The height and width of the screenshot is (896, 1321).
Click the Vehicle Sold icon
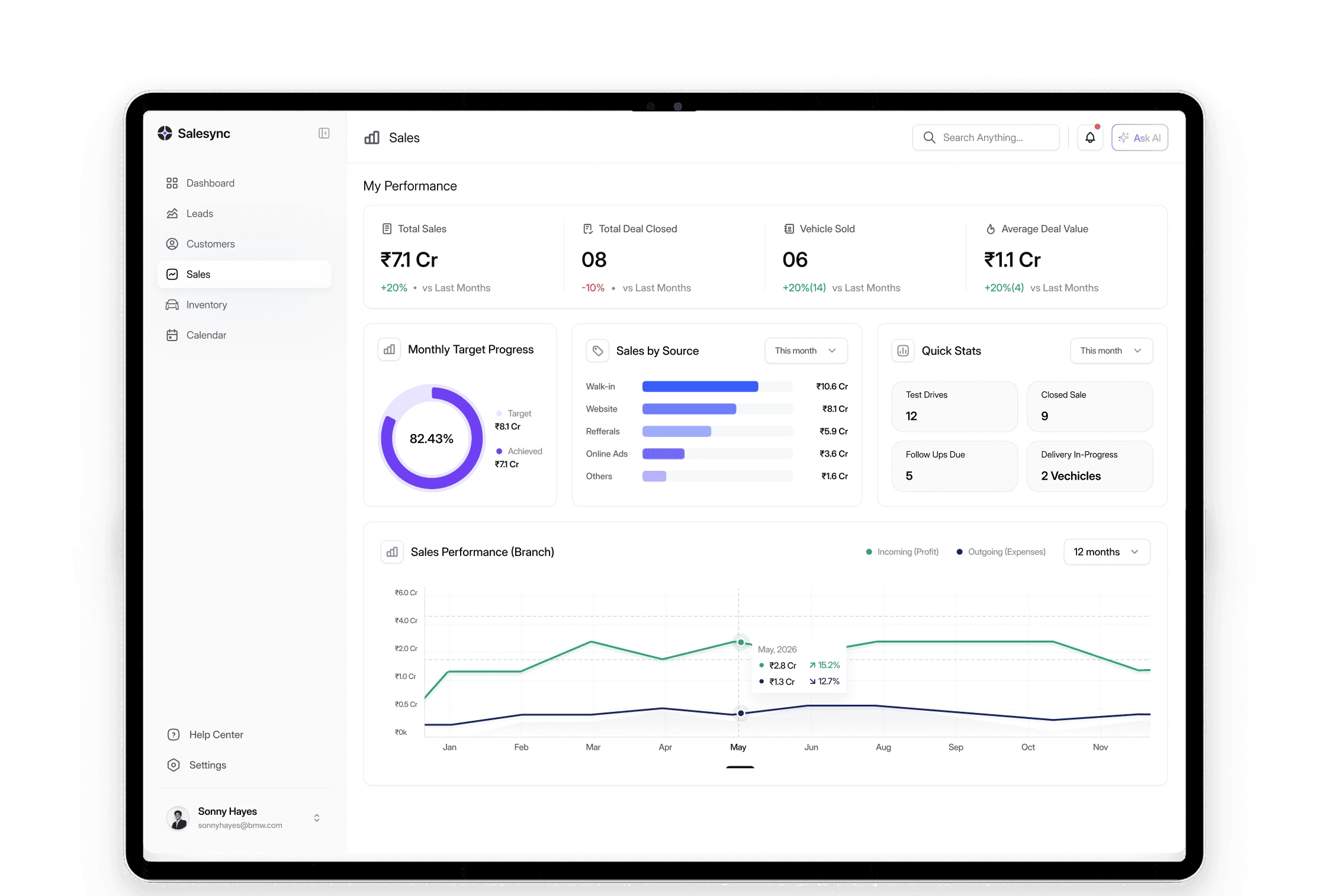click(x=789, y=229)
